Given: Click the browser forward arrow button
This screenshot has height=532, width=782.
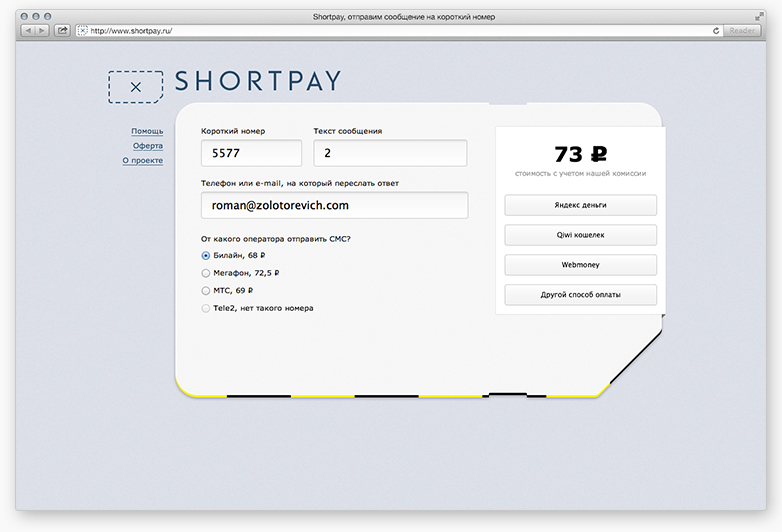Looking at the screenshot, I should pos(42,31).
